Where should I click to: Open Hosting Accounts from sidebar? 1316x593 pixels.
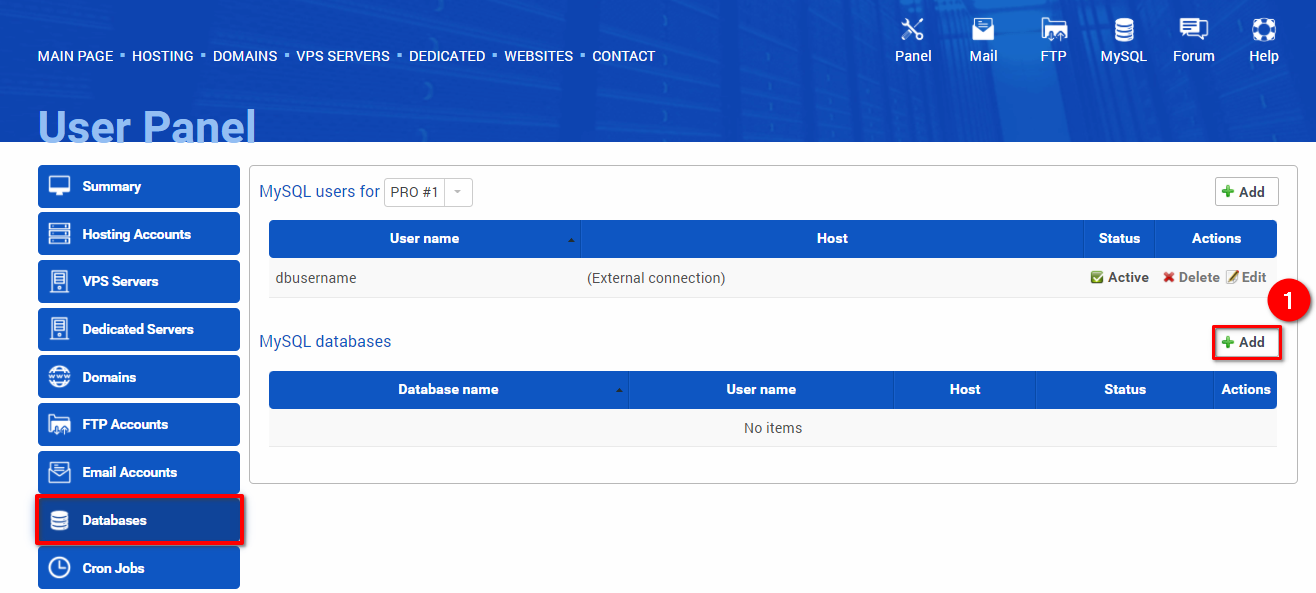pos(139,234)
